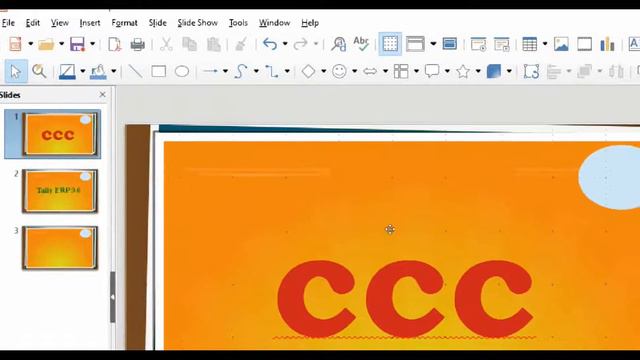
Task: Select the Basic Shapes diamond tool
Action: [x=308, y=71]
